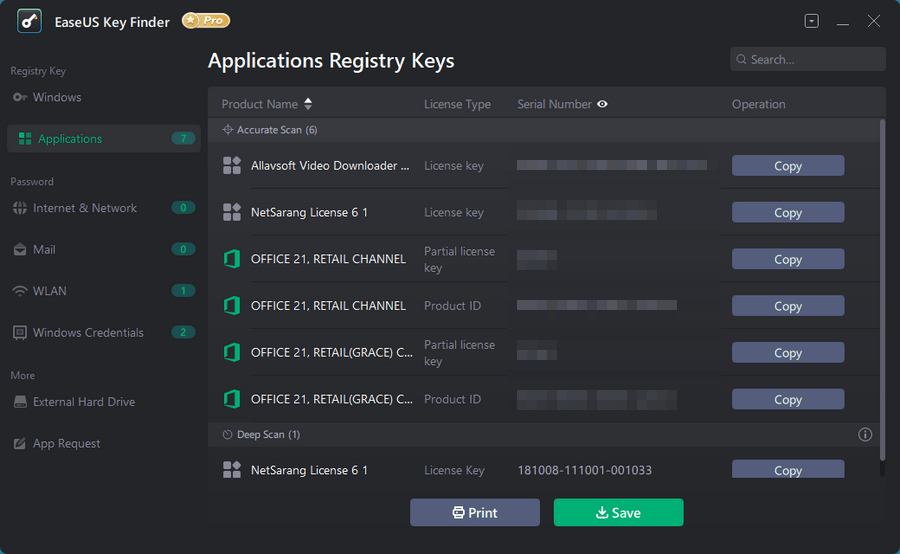Click the Windows Credentials count badge 2
This screenshot has width=900, height=554.
pos(183,332)
